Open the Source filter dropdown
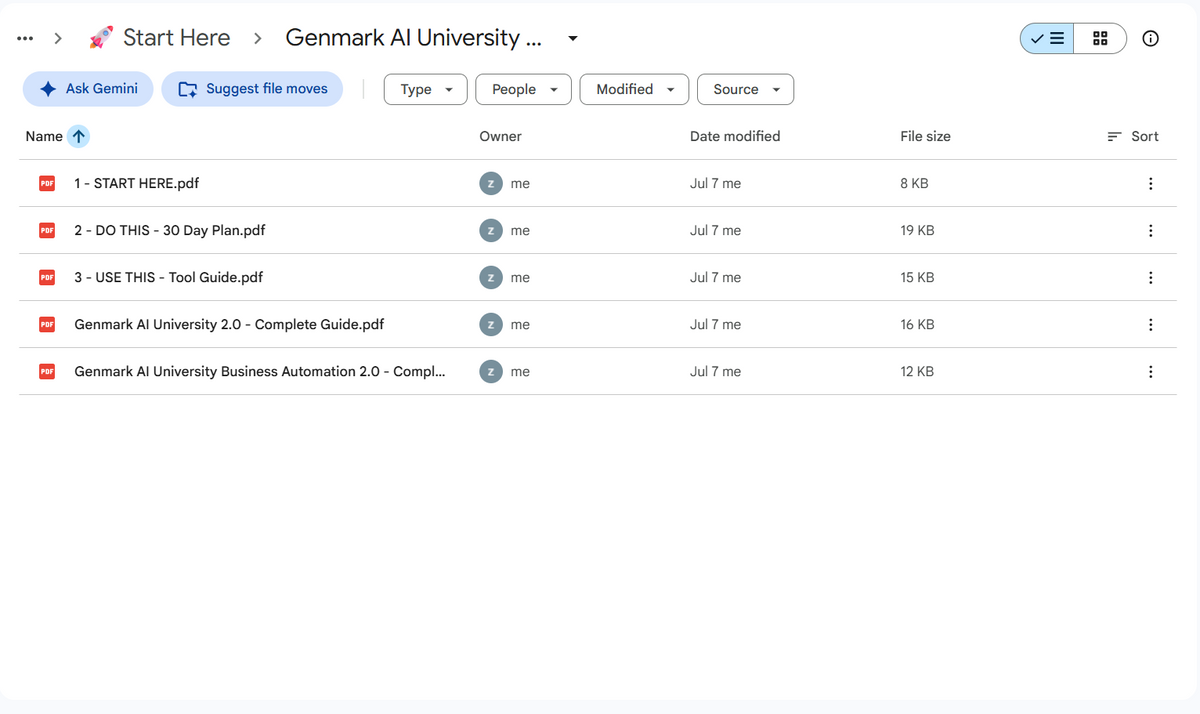The width and height of the screenshot is (1200, 714). [745, 89]
